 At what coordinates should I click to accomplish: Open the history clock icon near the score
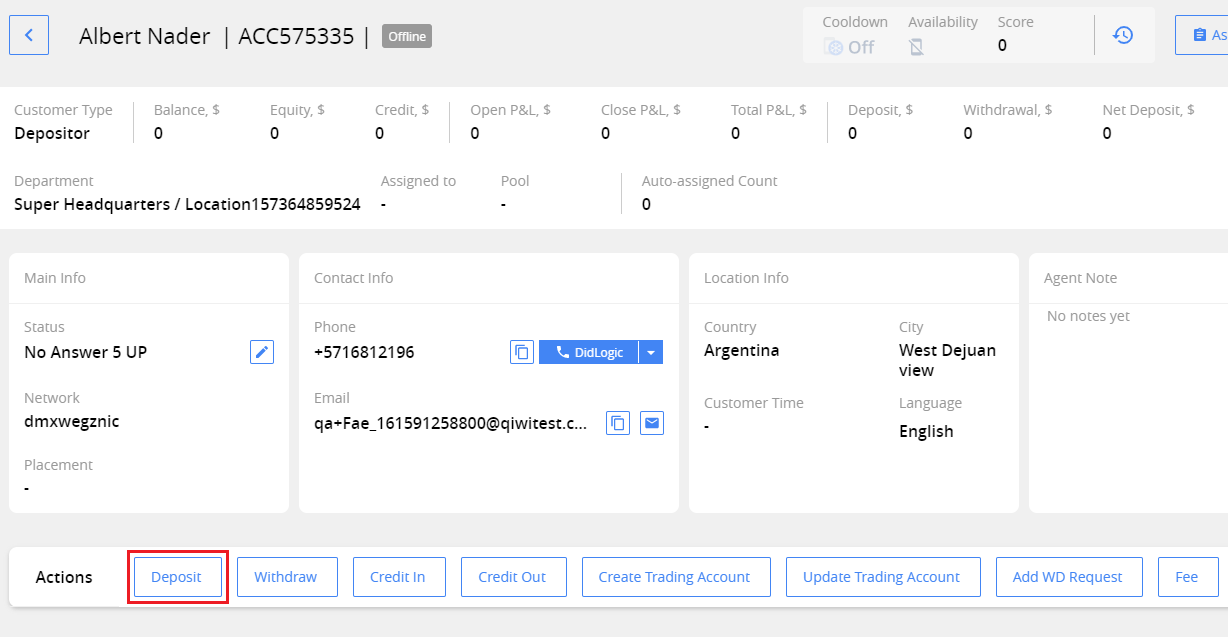point(1123,35)
